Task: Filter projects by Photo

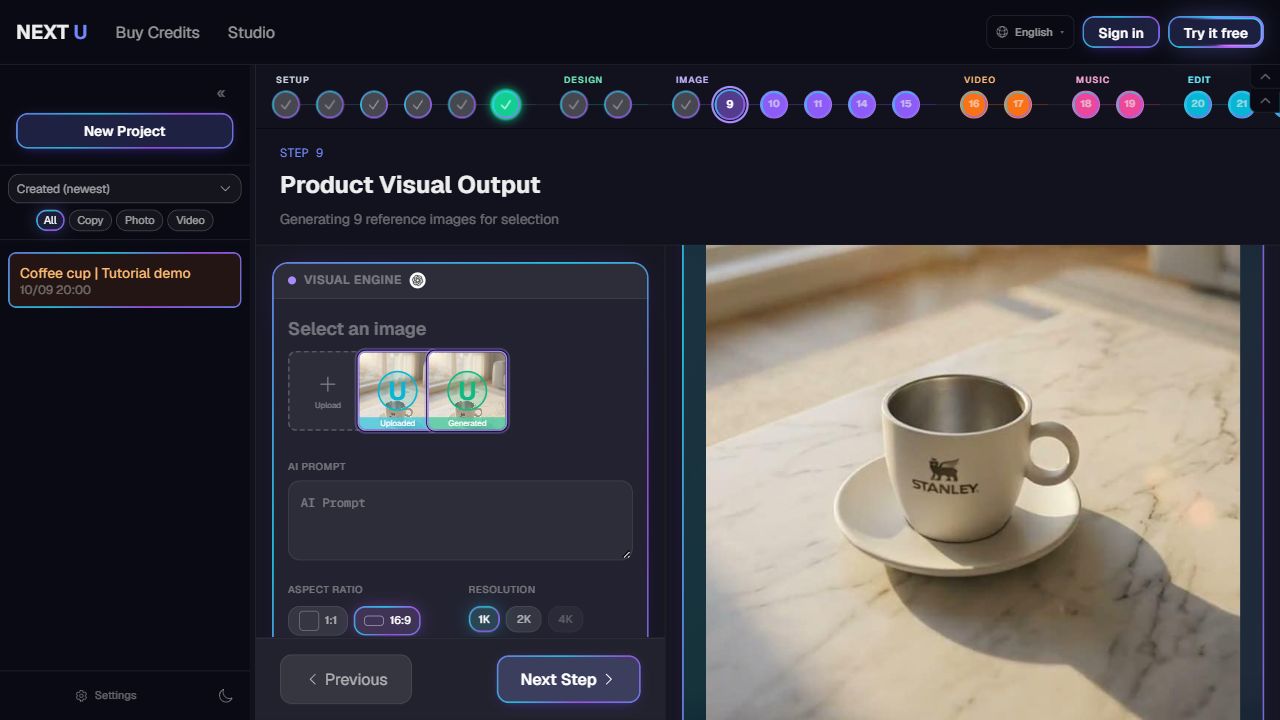Action: [x=139, y=220]
